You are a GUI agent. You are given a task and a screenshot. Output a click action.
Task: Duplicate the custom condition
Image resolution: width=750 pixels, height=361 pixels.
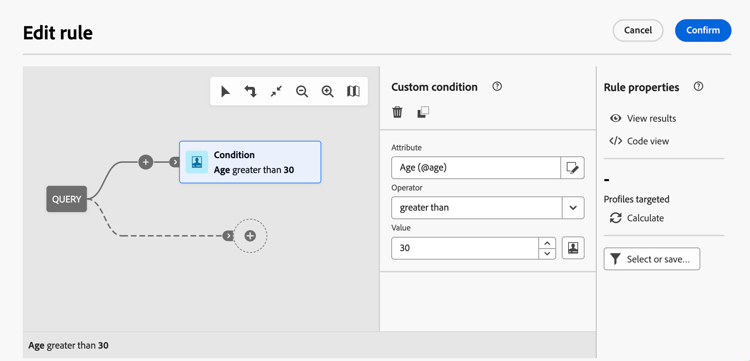coord(423,112)
